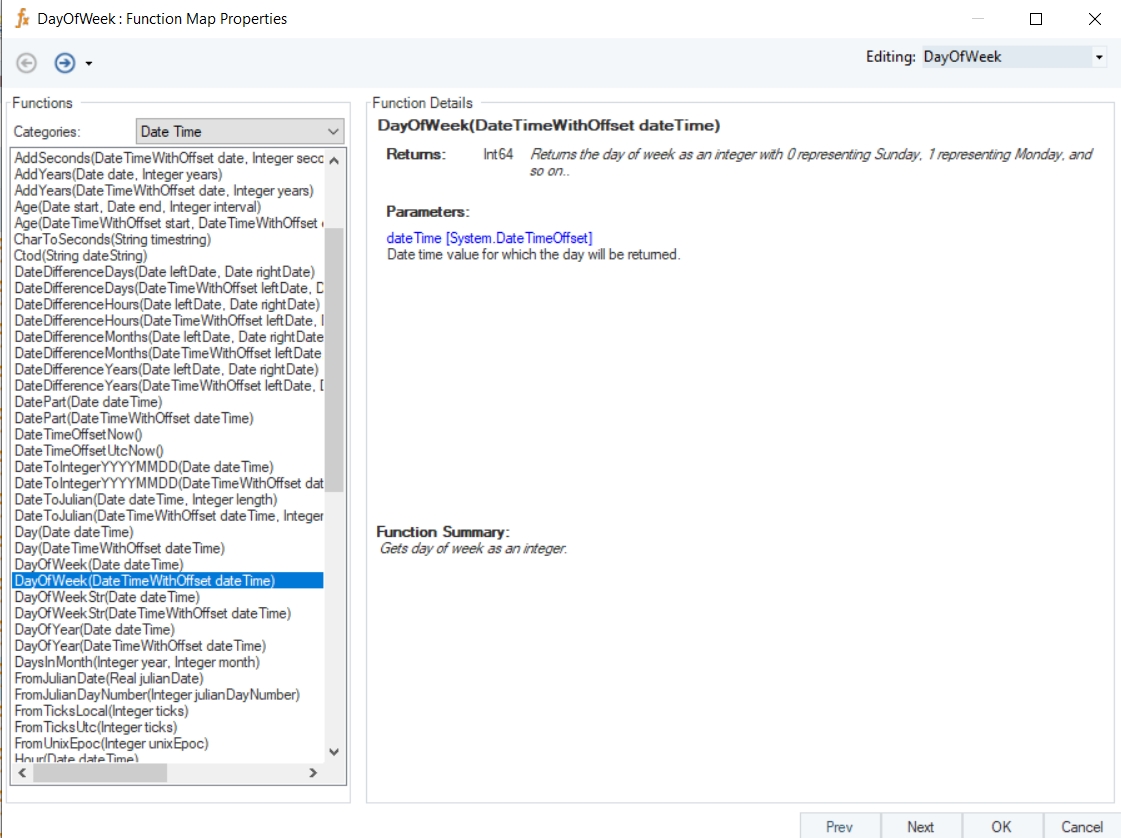The image size is (1121, 838).
Task: Choose DaysInMonth function entry
Action: [137, 662]
